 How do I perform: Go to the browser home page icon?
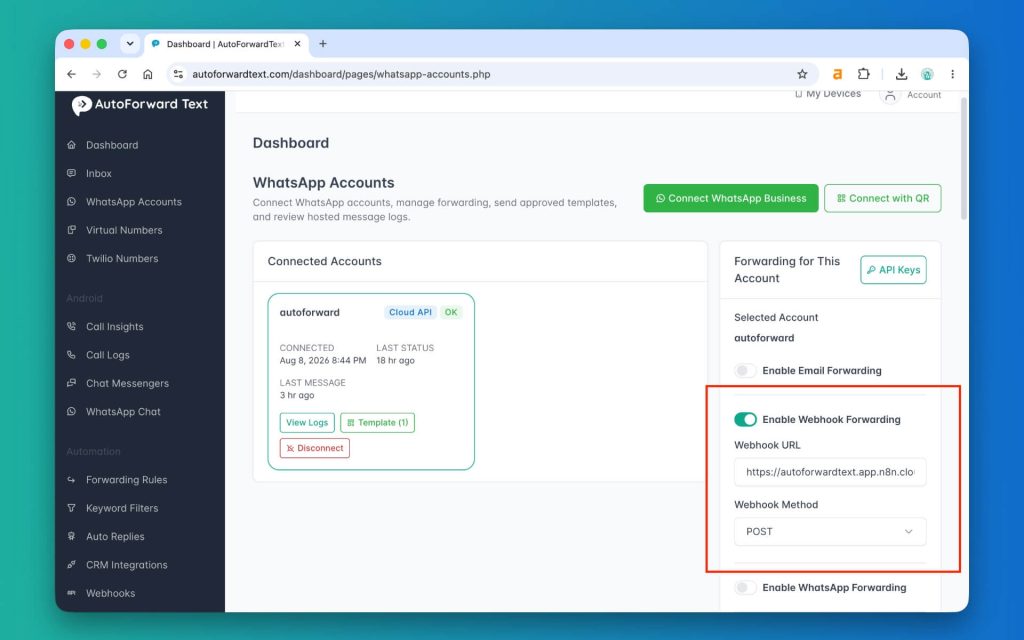(x=148, y=74)
